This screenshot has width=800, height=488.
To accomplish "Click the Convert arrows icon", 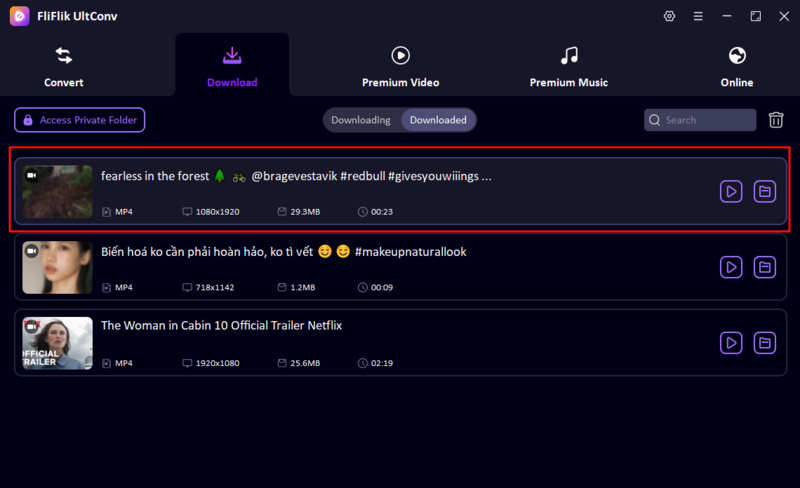I will click(x=64, y=55).
